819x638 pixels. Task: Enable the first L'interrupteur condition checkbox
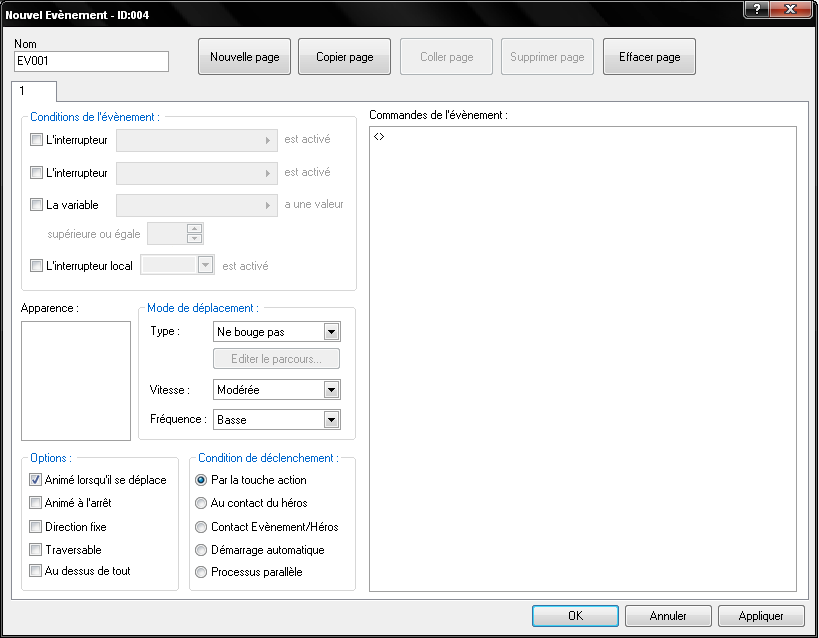tap(36, 140)
